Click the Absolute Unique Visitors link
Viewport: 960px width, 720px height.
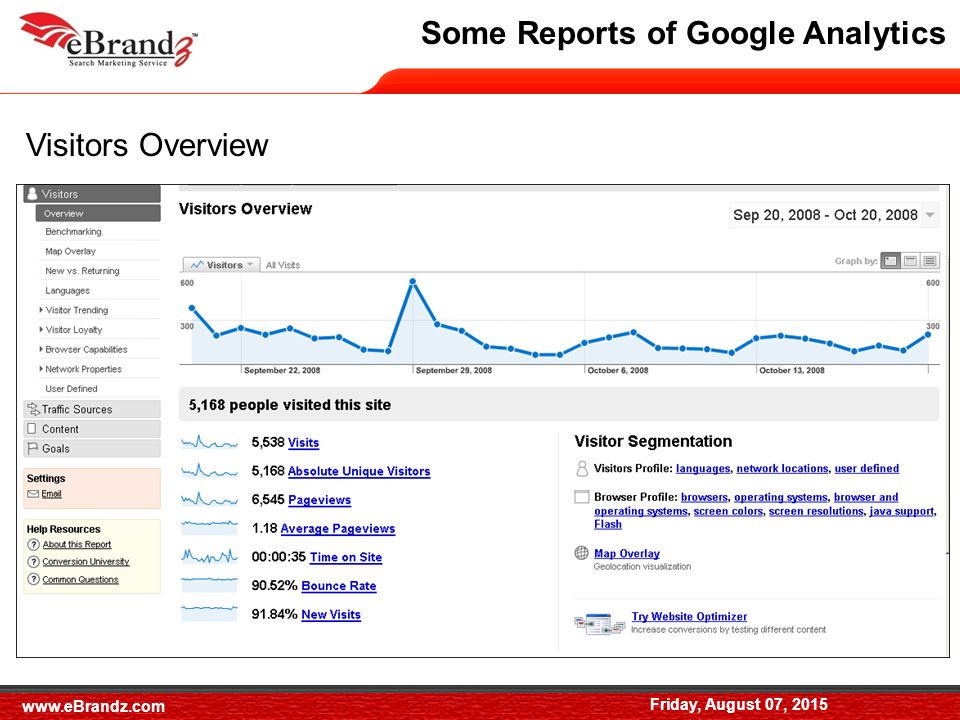pos(359,471)
